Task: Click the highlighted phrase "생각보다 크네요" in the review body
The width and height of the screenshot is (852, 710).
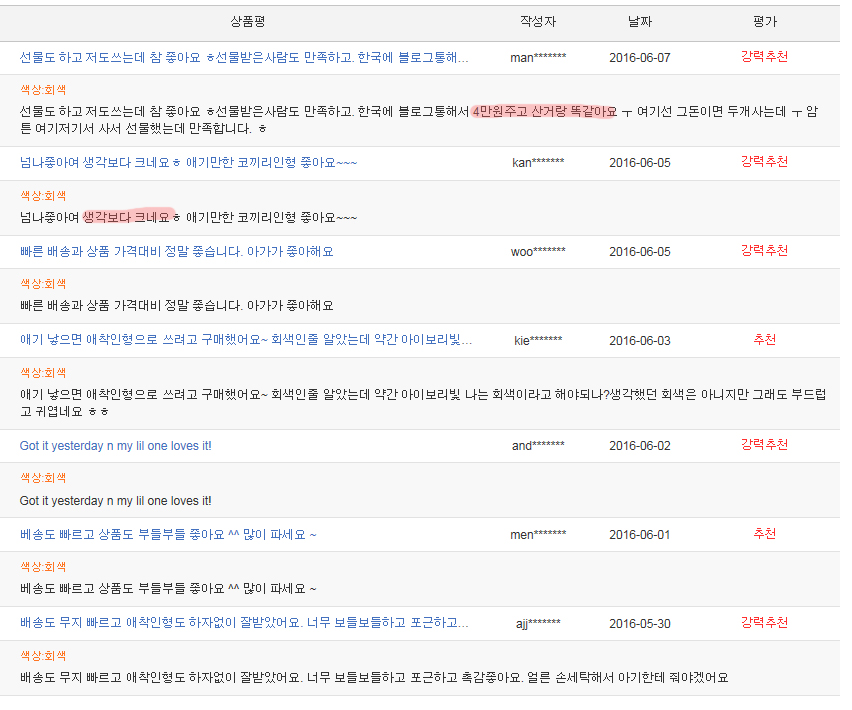Action: [127, 216]
